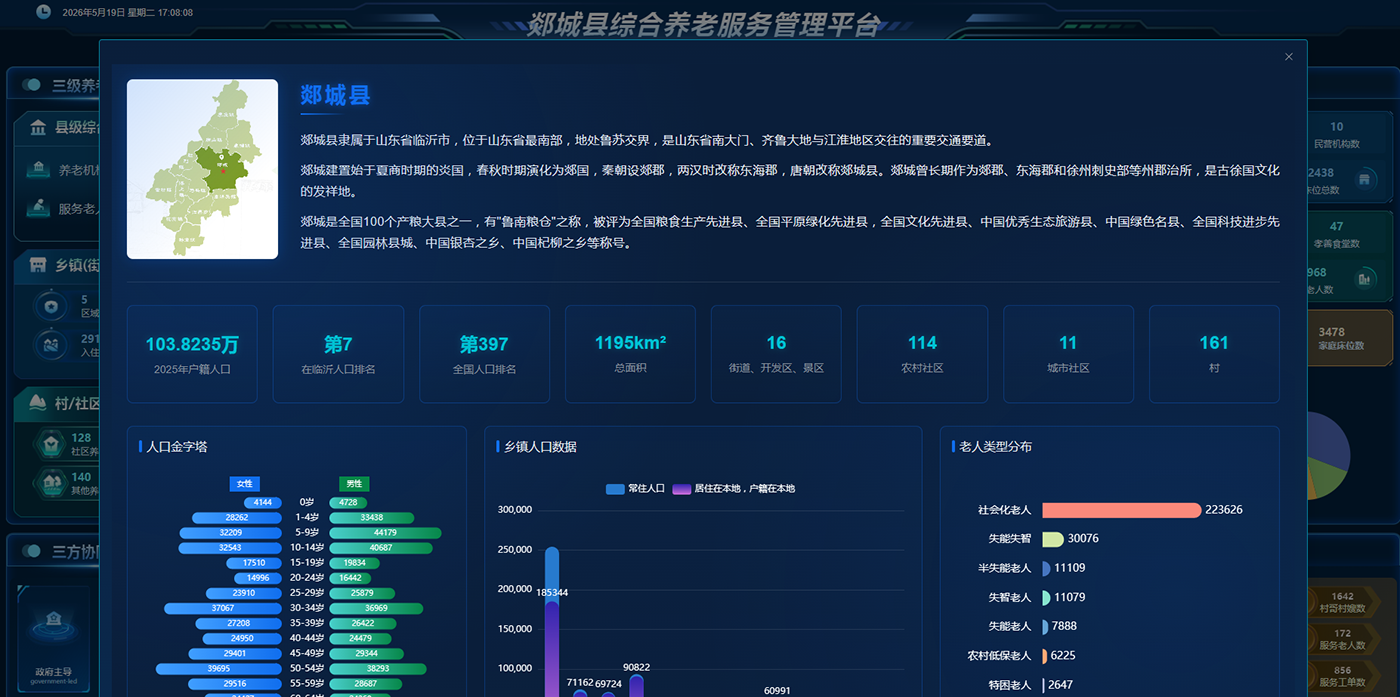Click the 114 农村社区 card

pos(922,354)
